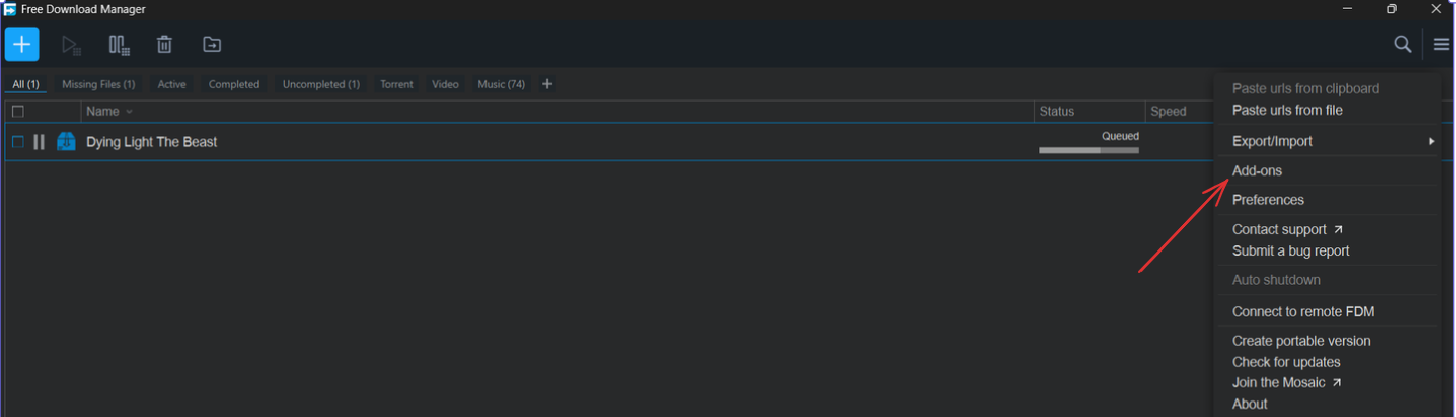Add a new tag with plus tab

[x=547, y=84]
